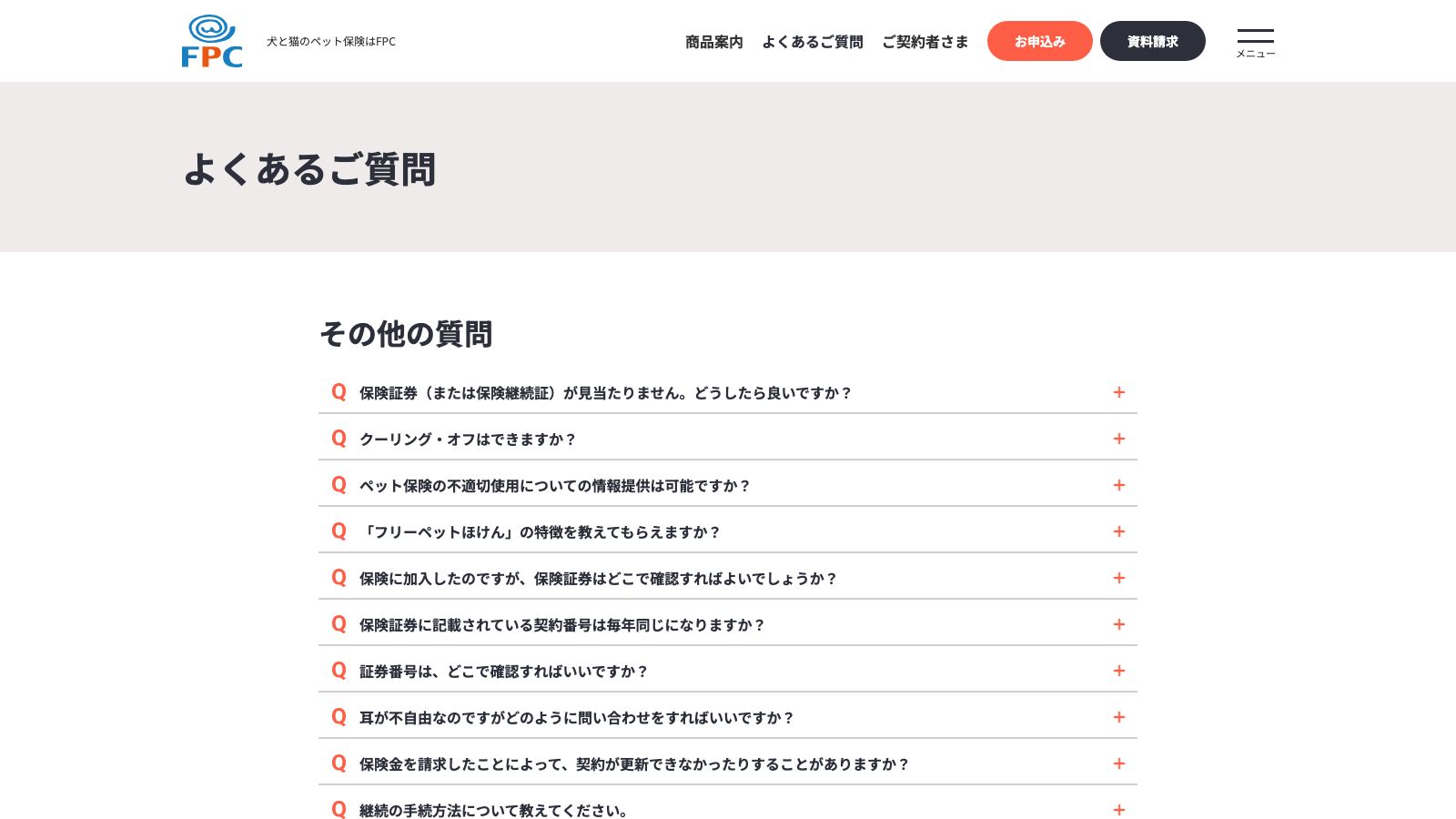Click text ペット保険の不適切使用についての情報提供は可能ですか?
The height and width of the screenshot is (819, 1456).
555,486
